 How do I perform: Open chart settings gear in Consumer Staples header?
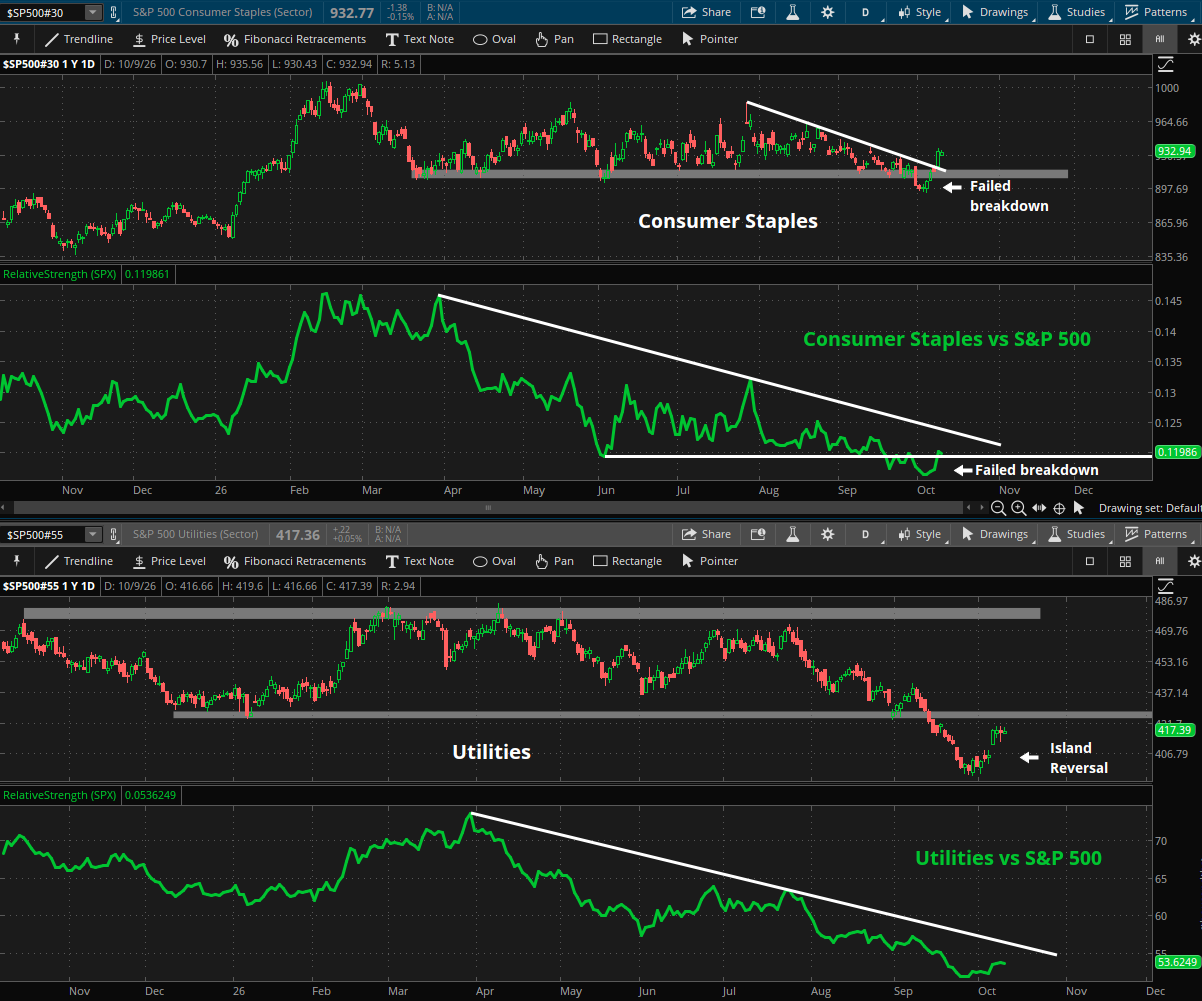pyautogui.click(x=827, y=12)
